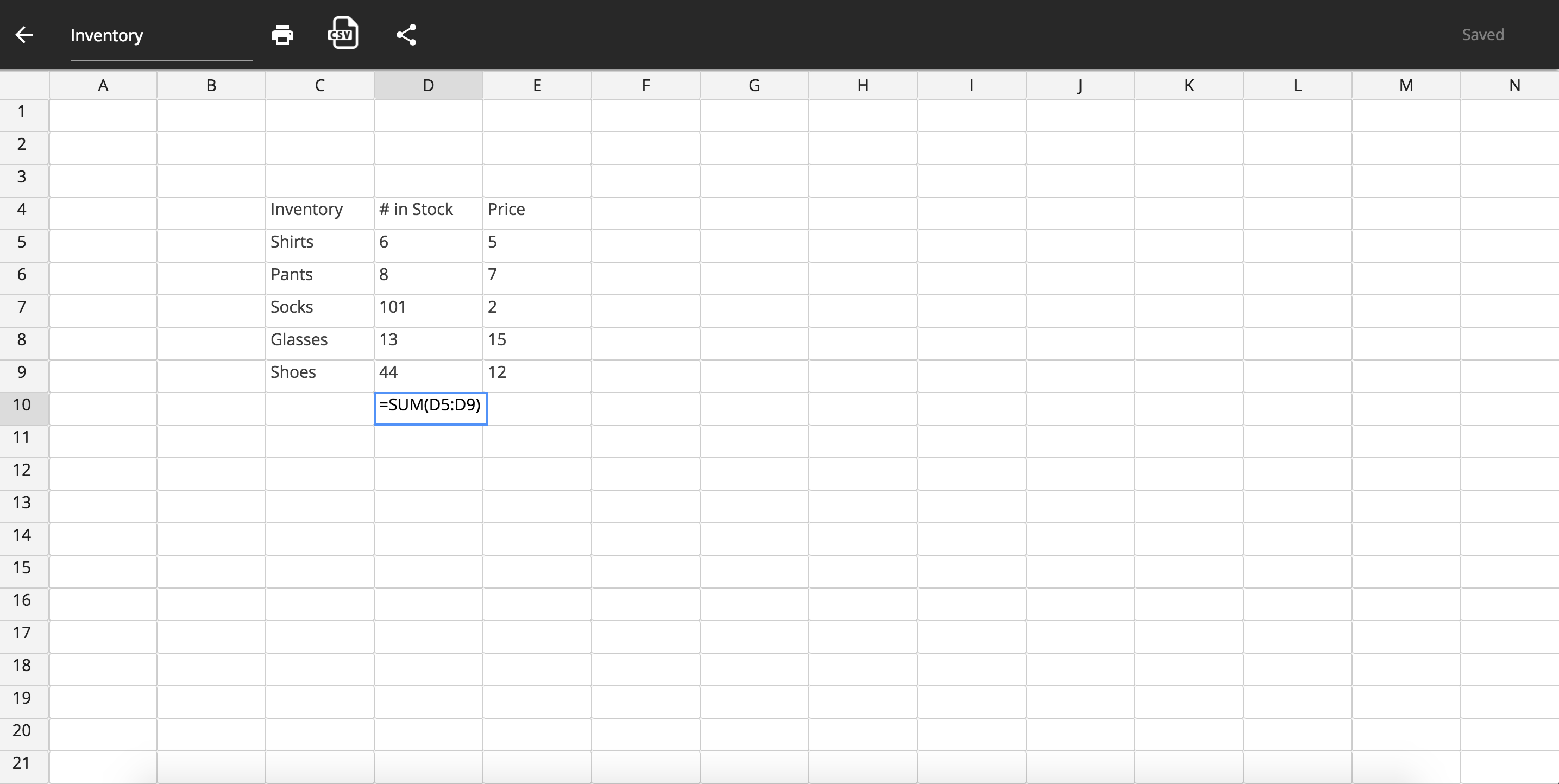Click the Pants stock value 8
The width and height of the screenshot is (1559, 784).
click(x=429, y=279)
